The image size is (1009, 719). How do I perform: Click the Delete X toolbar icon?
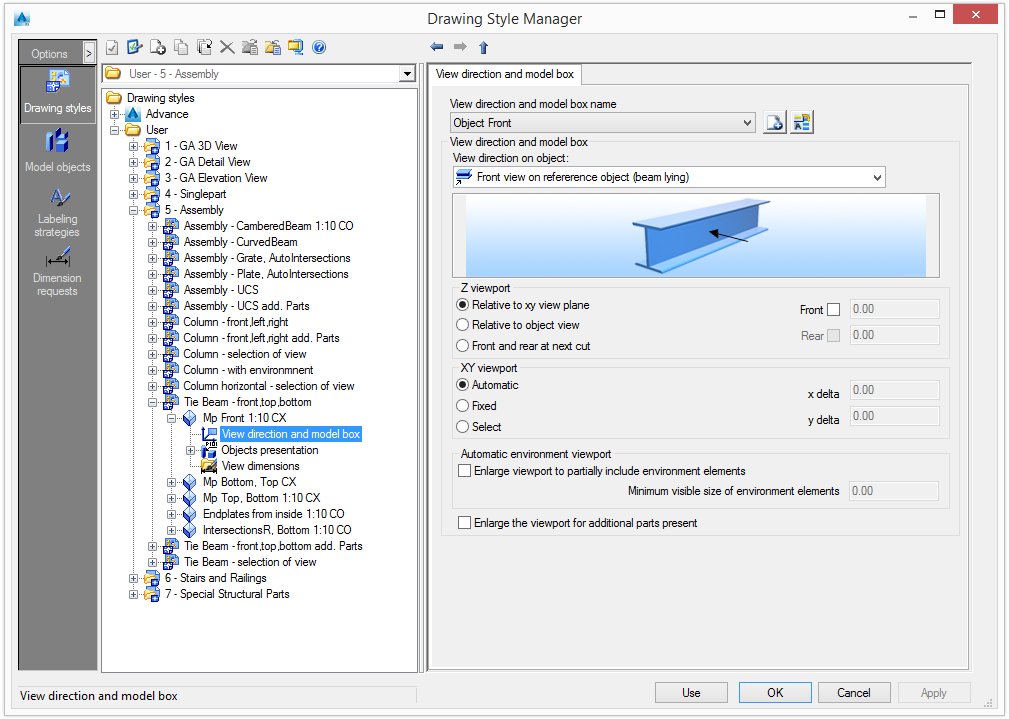[x=227, y=47]
